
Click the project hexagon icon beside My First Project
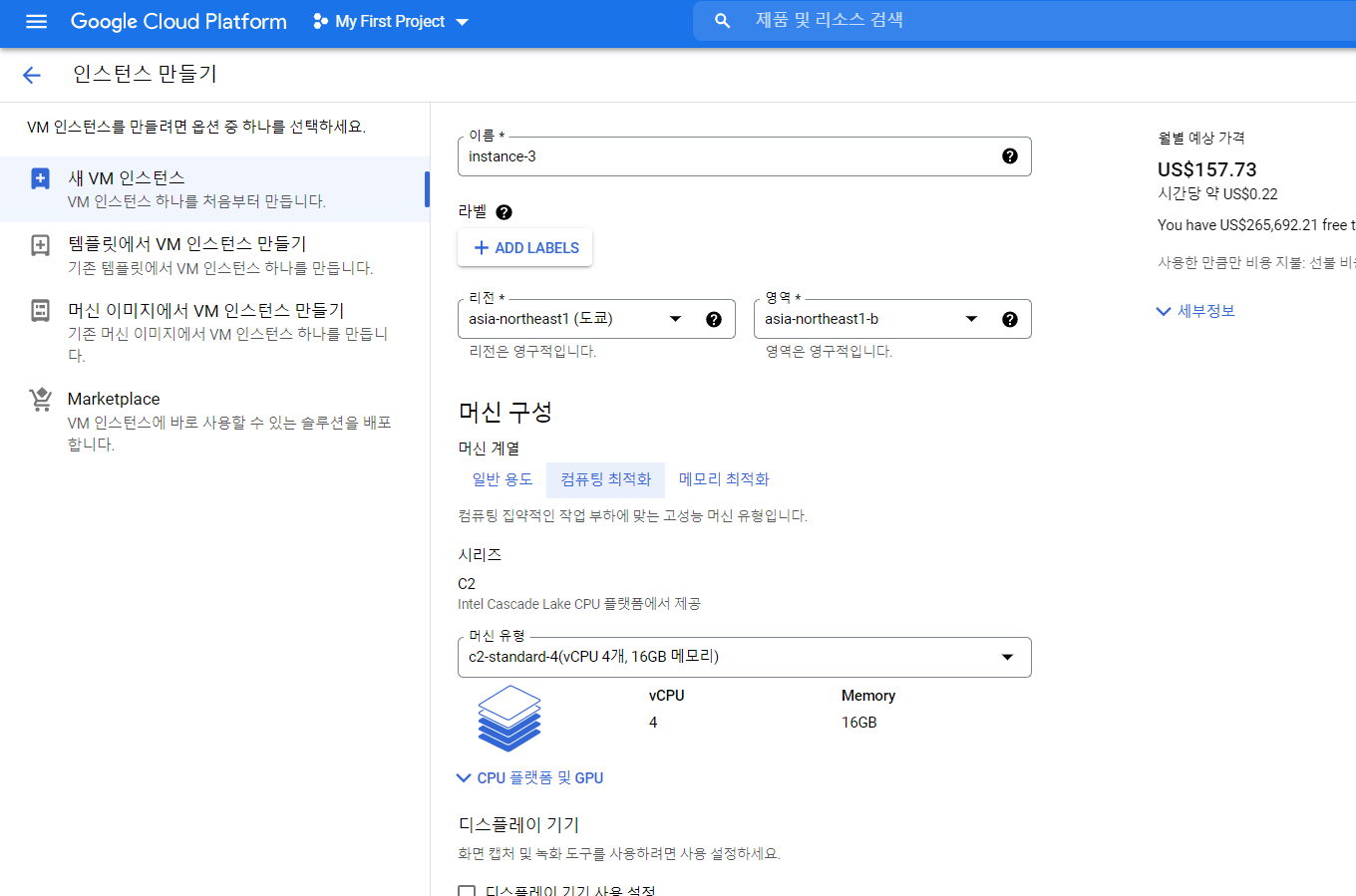point(320,21)
